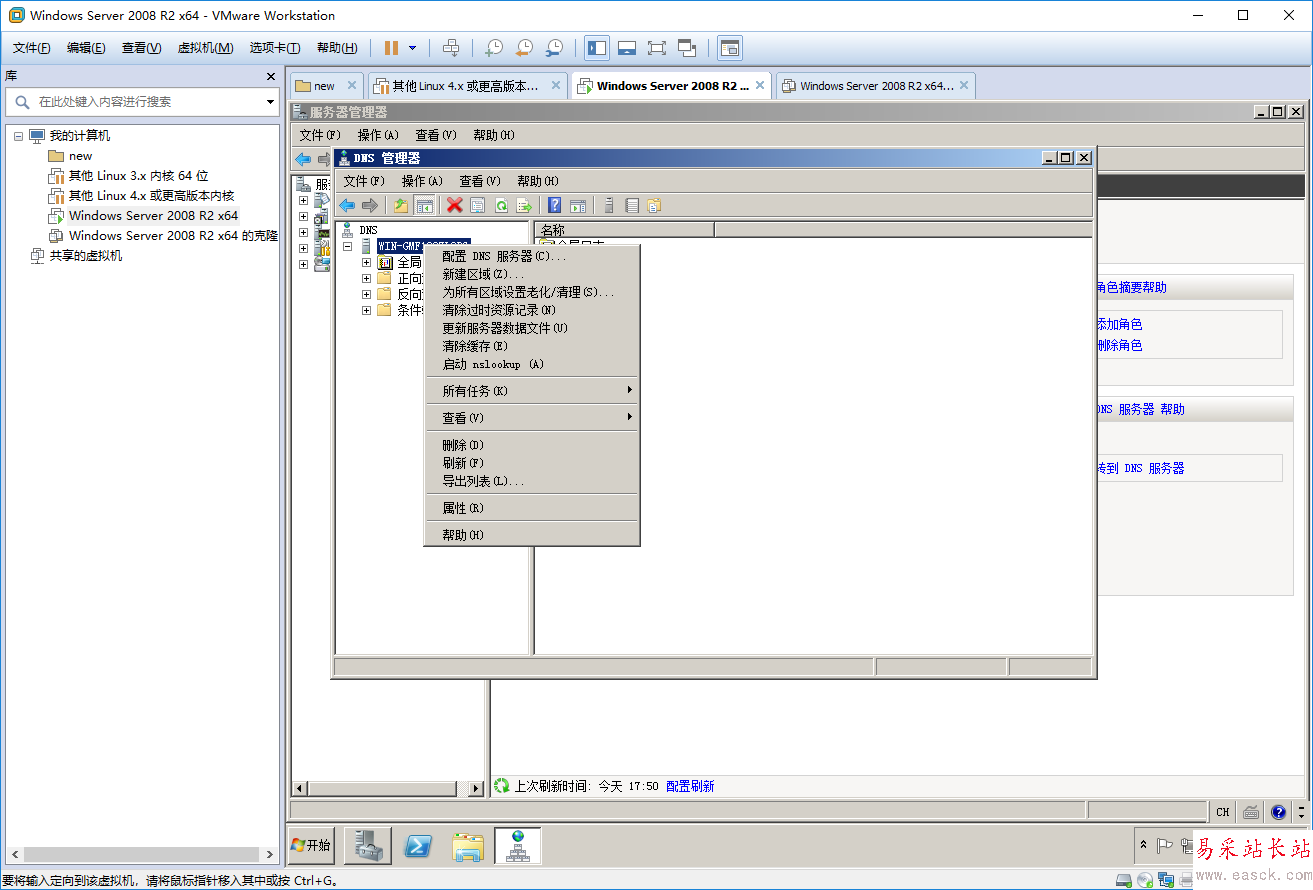Image resolution: width=1313 pixels, height=890 pixels.
Task: Click the lined-list icon in DNS Manager toolbar
Action: (631, 206)
